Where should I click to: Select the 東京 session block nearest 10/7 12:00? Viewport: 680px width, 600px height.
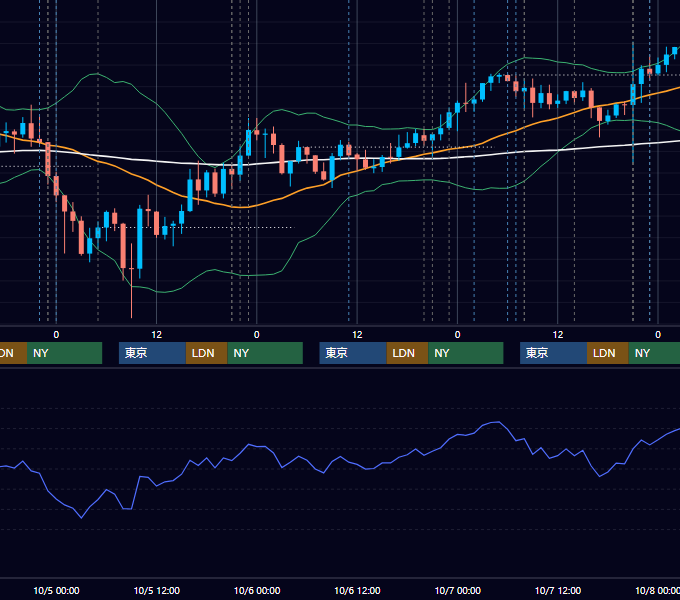coord(553,353)
